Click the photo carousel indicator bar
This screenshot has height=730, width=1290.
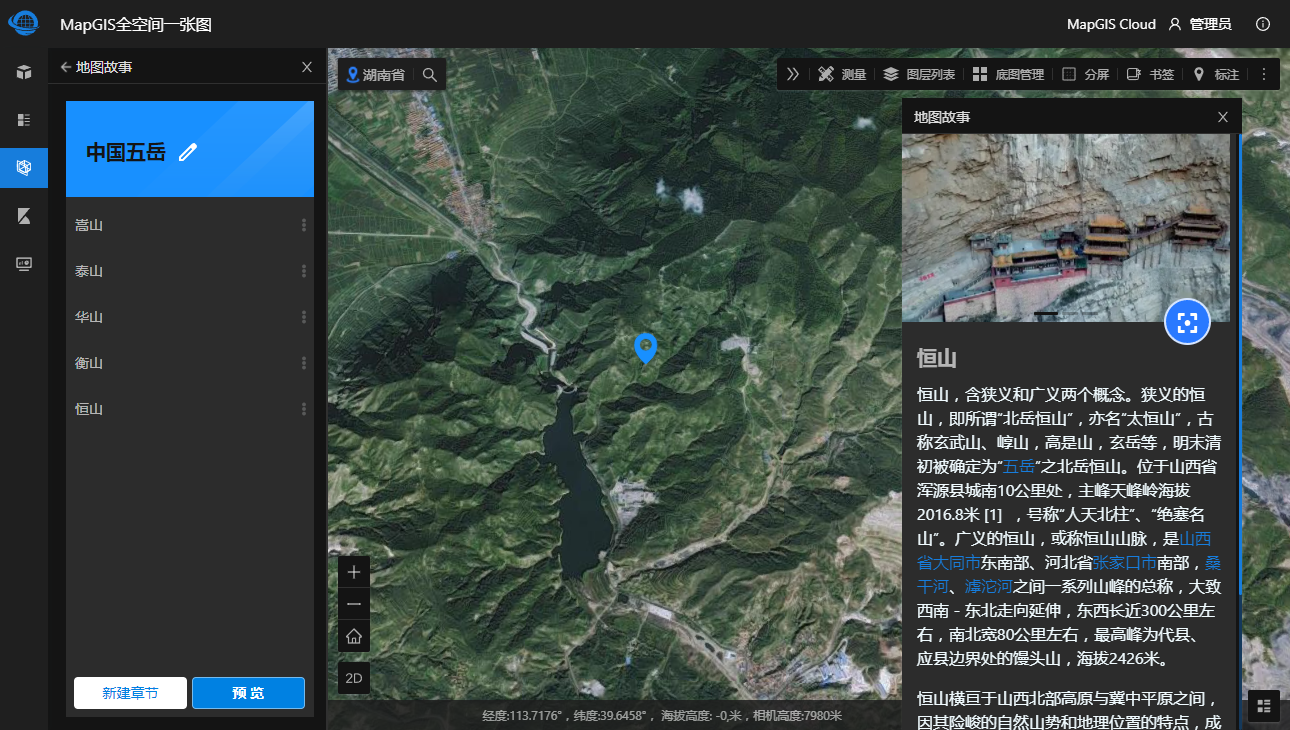1046,313
